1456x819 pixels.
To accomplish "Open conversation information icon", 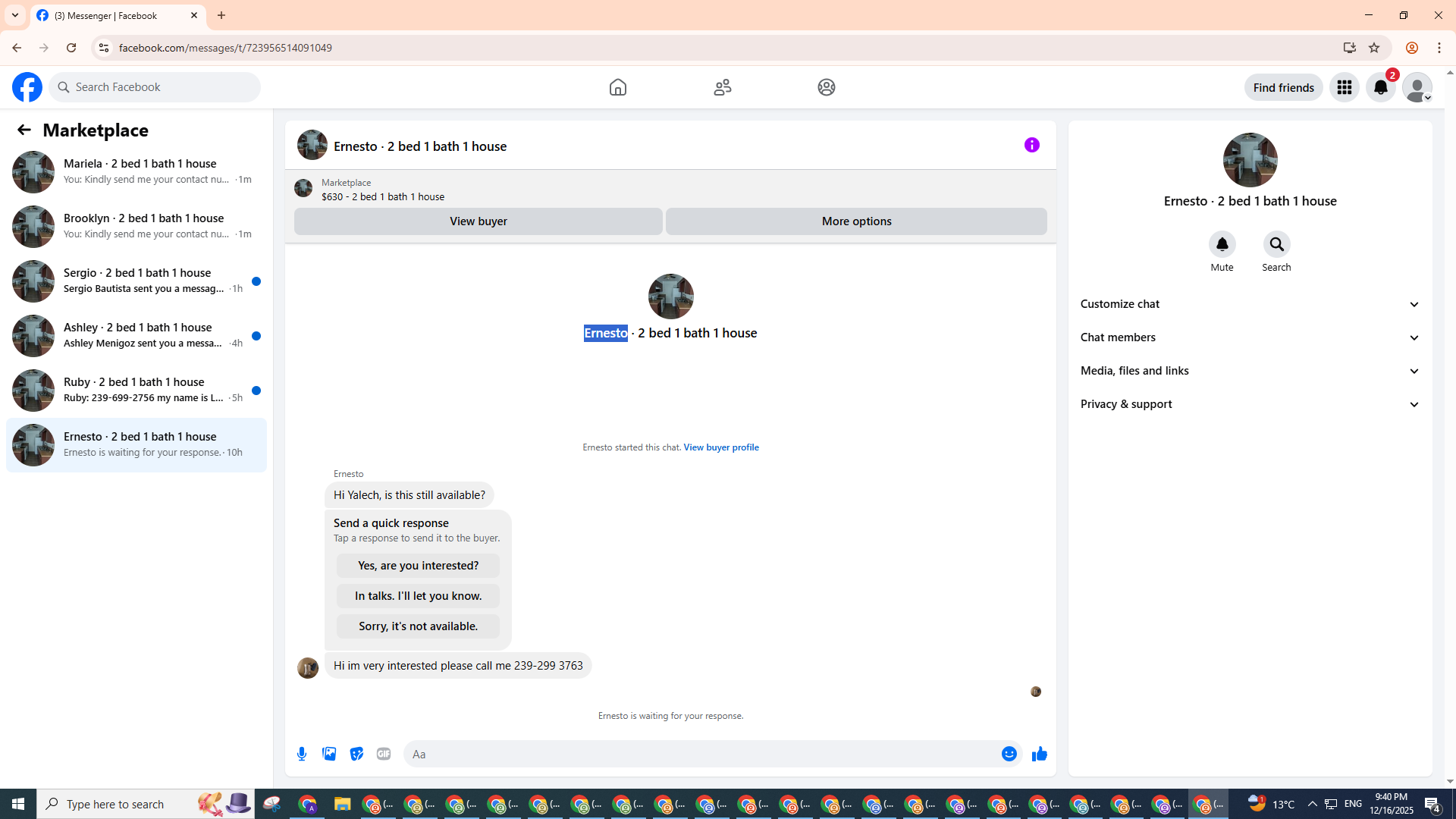I will pos(1032,145).
